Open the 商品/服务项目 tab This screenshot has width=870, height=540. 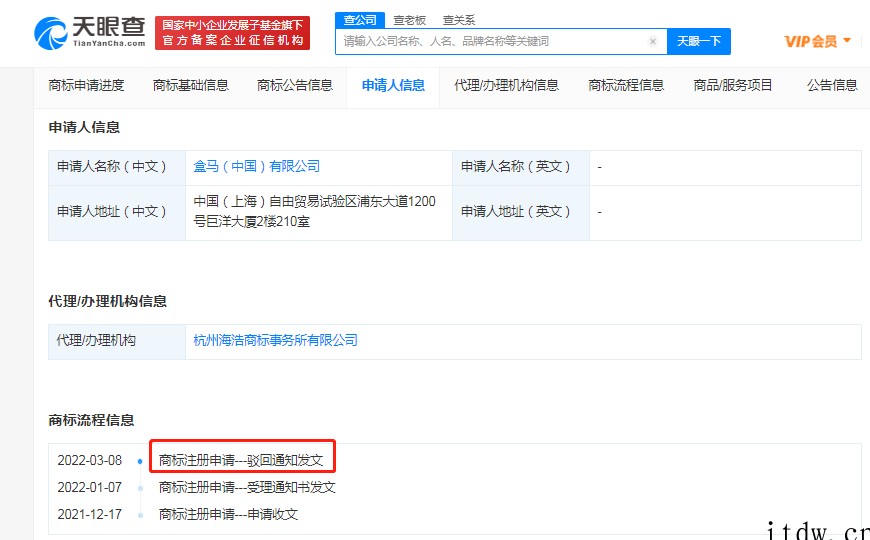[x=732, y=85]
